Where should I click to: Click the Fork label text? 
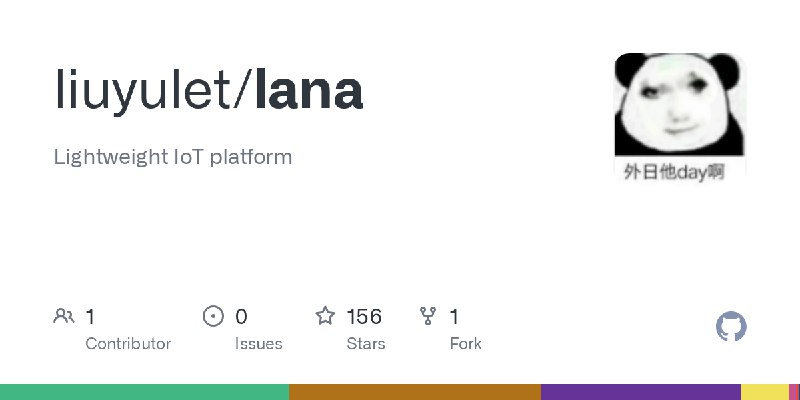465,344
